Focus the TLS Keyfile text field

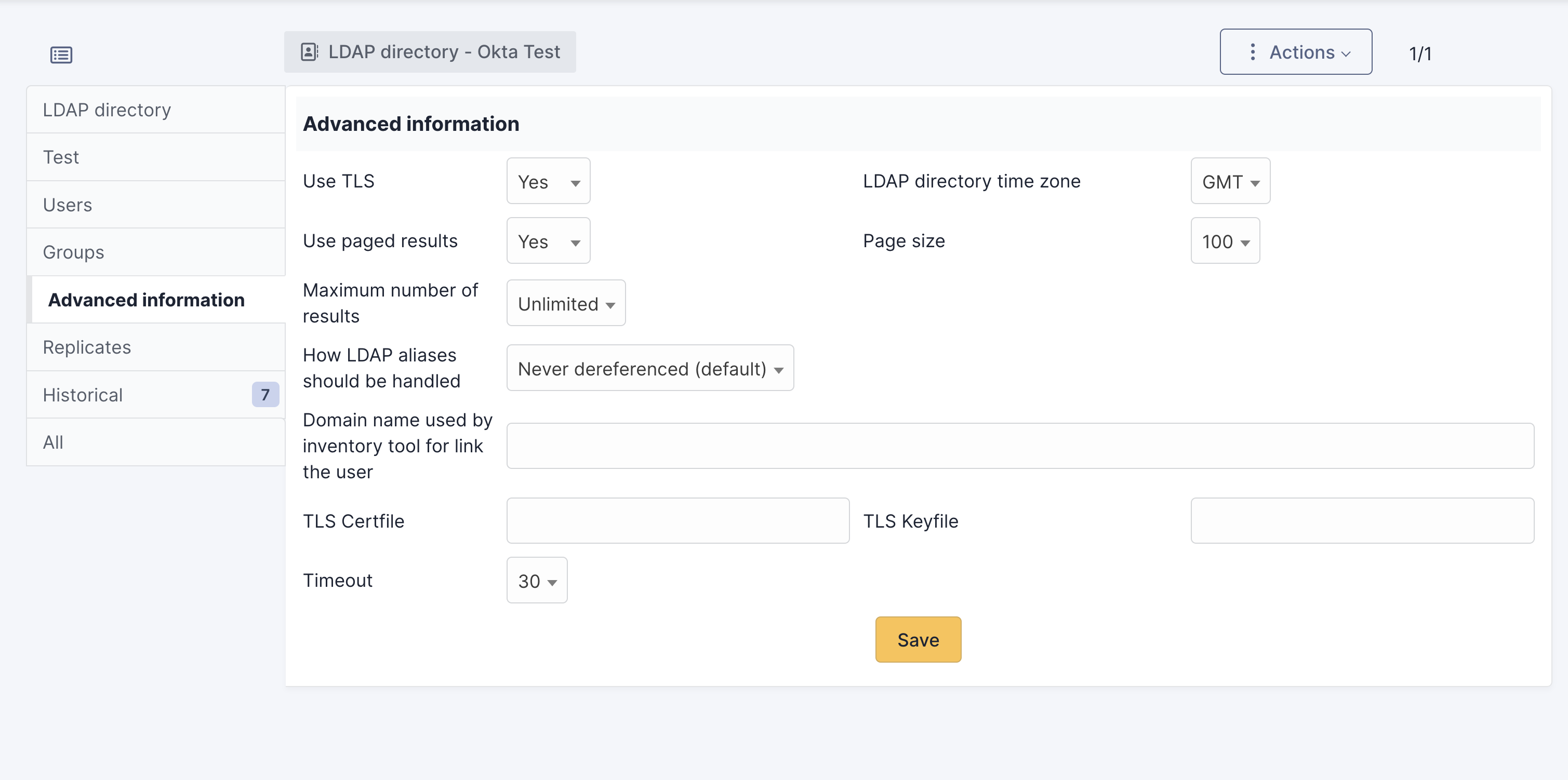(x=1362, y=521)
